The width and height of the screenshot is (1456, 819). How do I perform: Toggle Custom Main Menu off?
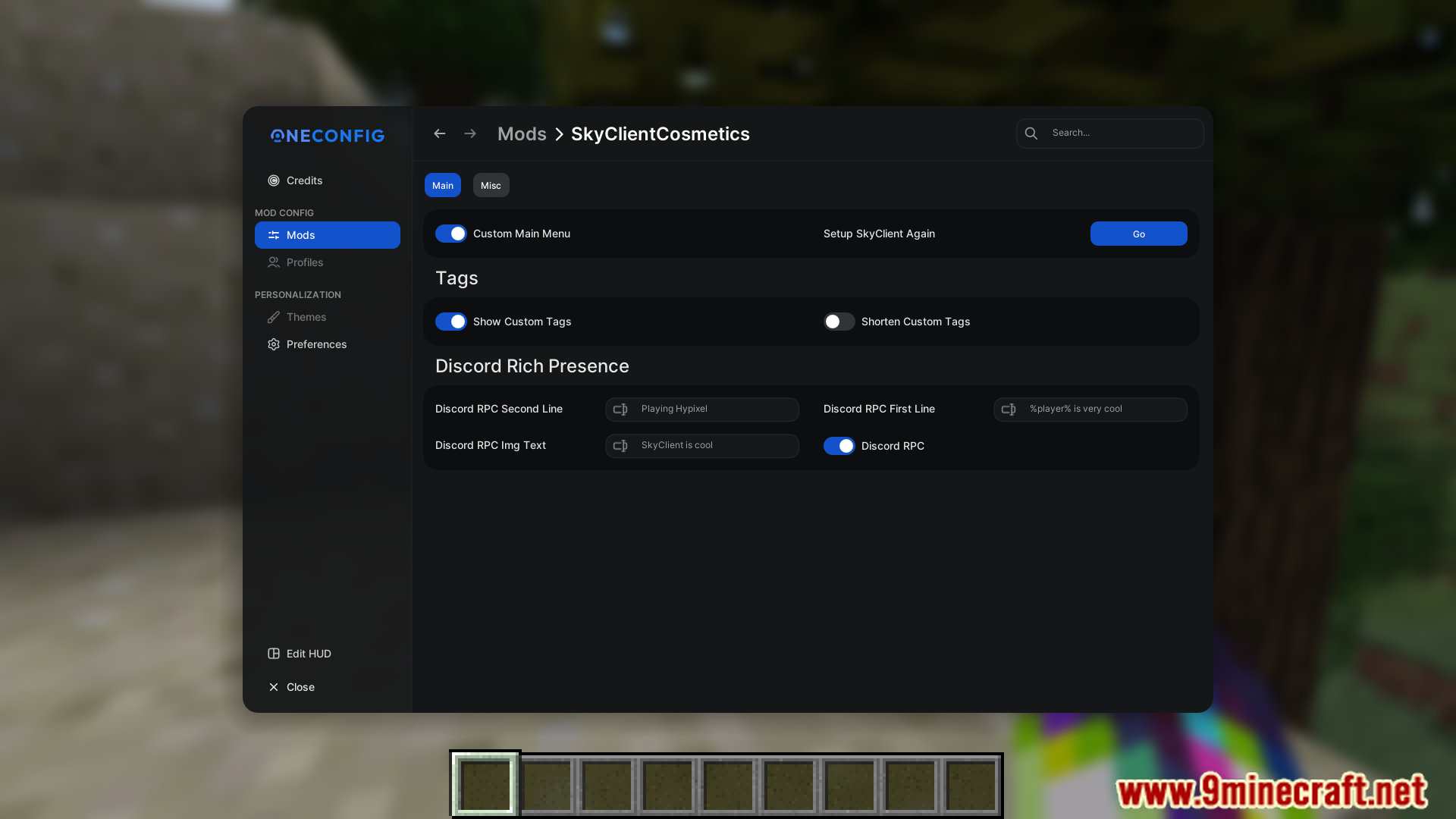pos(451,234)
